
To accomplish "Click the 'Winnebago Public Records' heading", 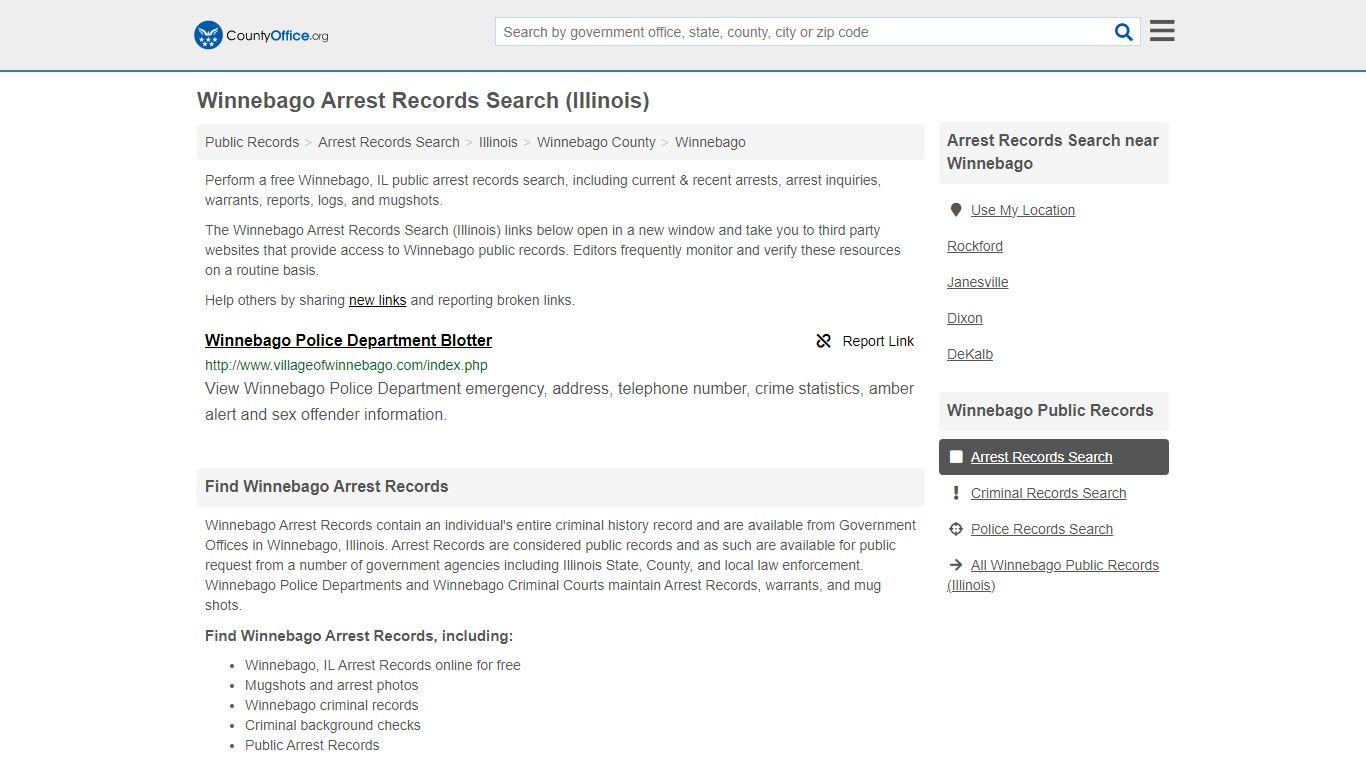I will 1050,410.
